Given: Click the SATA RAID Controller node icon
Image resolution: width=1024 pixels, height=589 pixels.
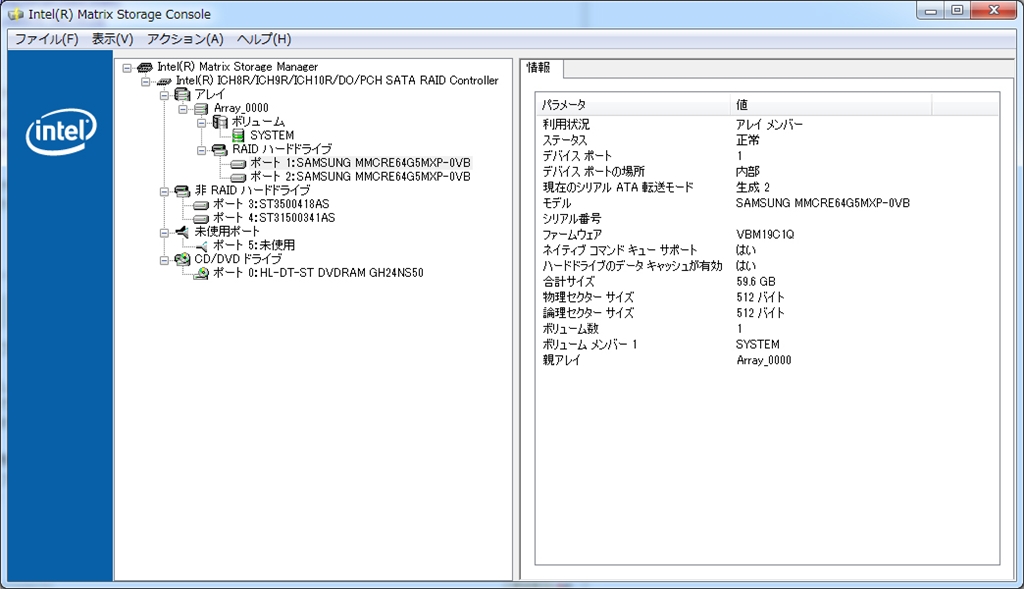Looking at the screenshot, I should [164, 81].
